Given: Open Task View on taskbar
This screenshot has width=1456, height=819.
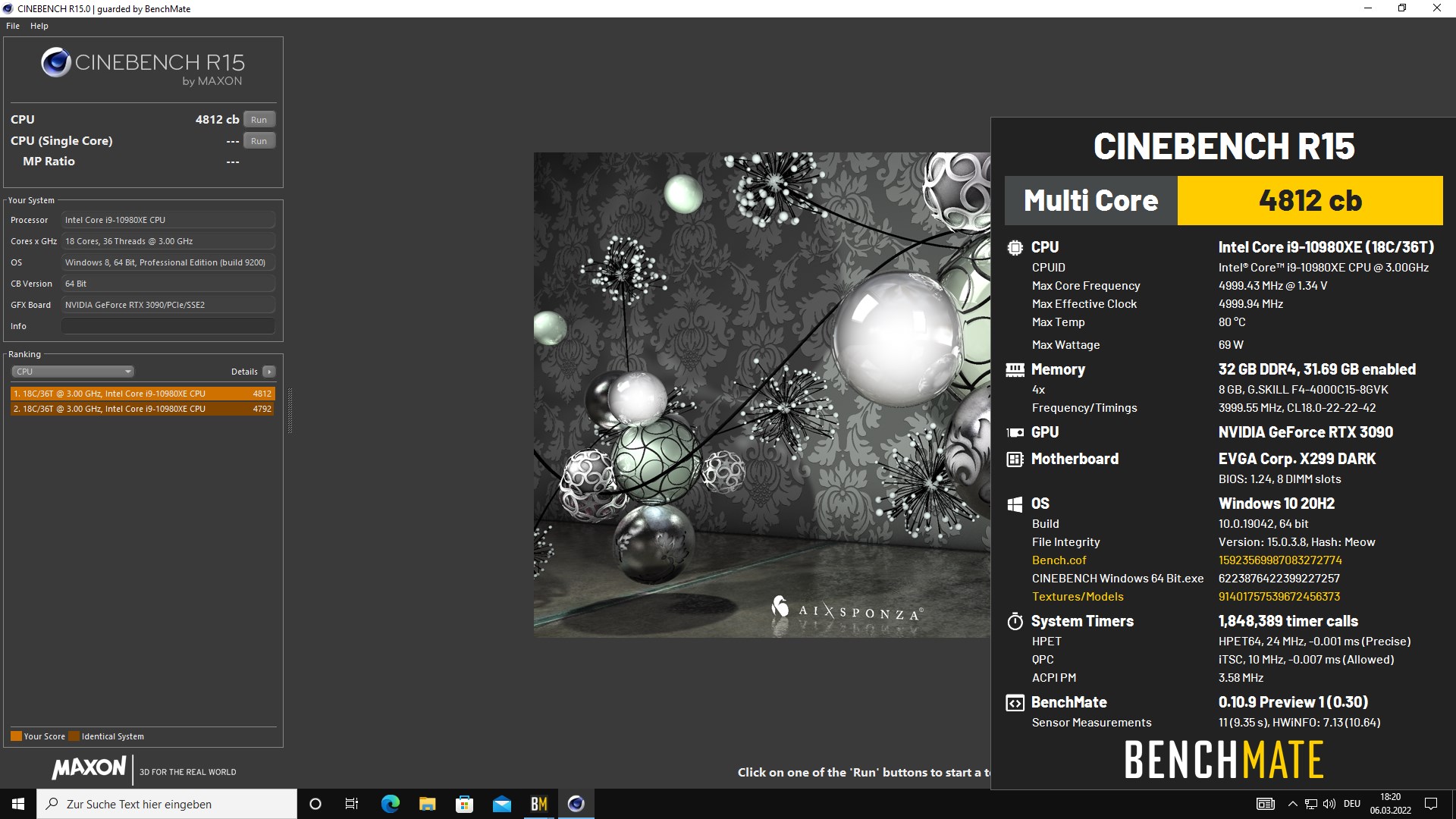Looking at the screenshot, I should 352,804.
